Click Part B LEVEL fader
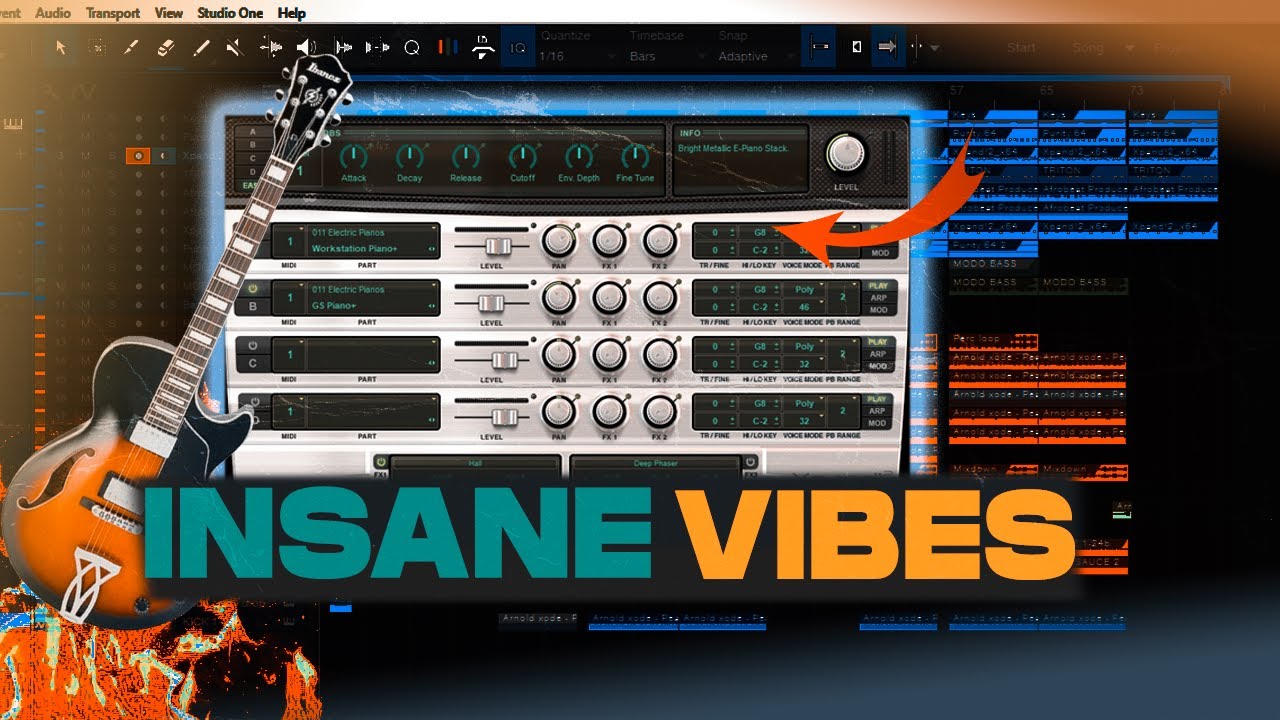1280x720 pixels. click(490, 303)
